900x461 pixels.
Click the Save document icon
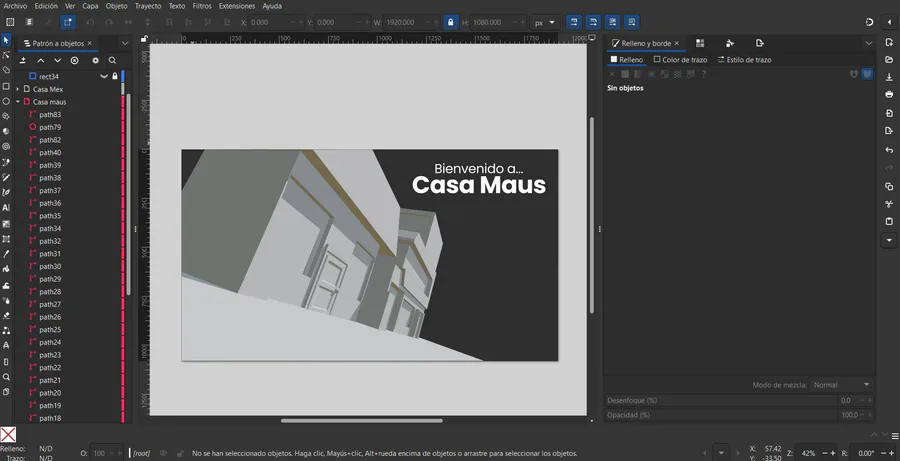(889, 77)
